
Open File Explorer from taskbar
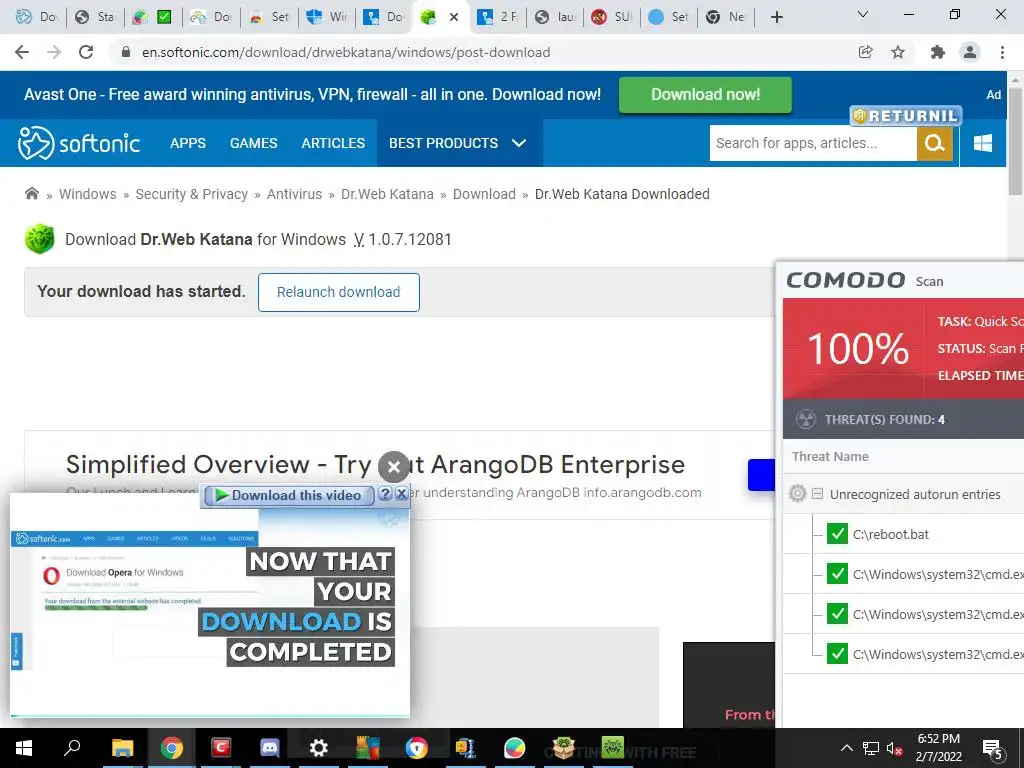tap(122, 748)
